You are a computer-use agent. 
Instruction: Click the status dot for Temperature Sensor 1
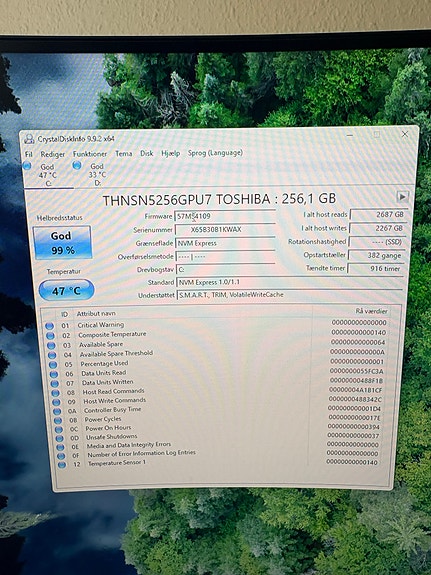tap(62, 465)
